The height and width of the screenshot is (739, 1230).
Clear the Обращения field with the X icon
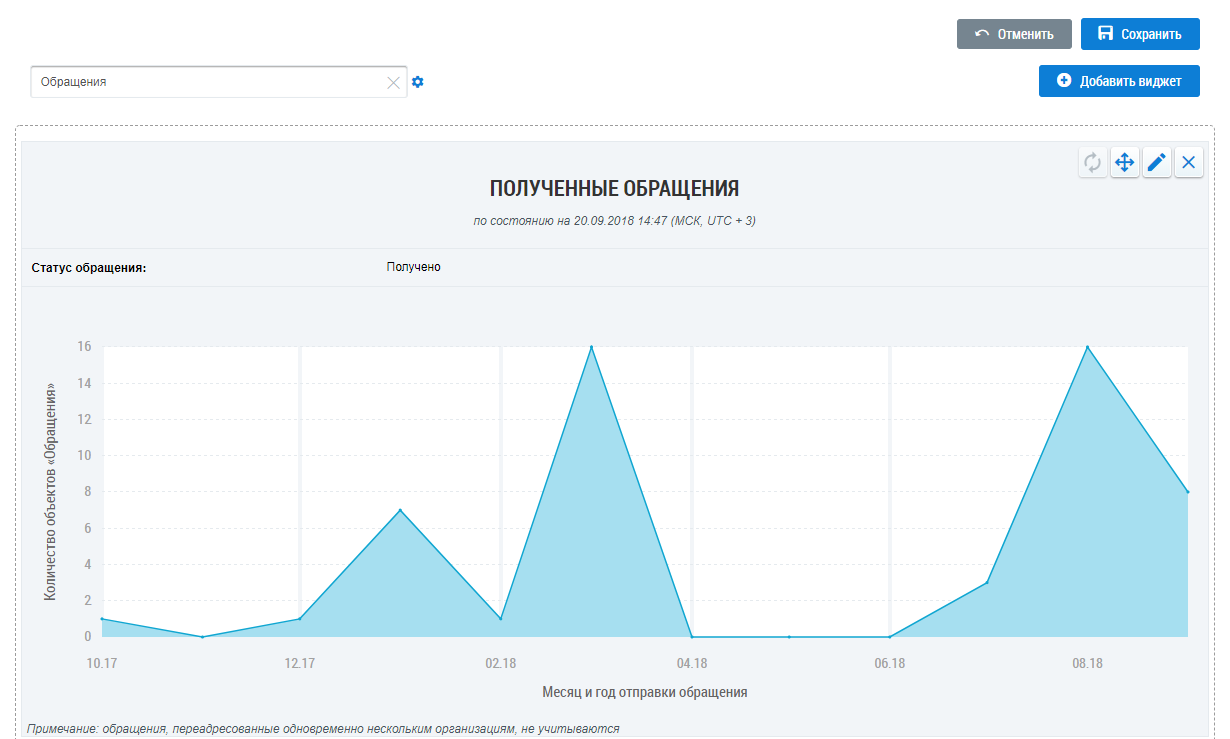(393, 83)
